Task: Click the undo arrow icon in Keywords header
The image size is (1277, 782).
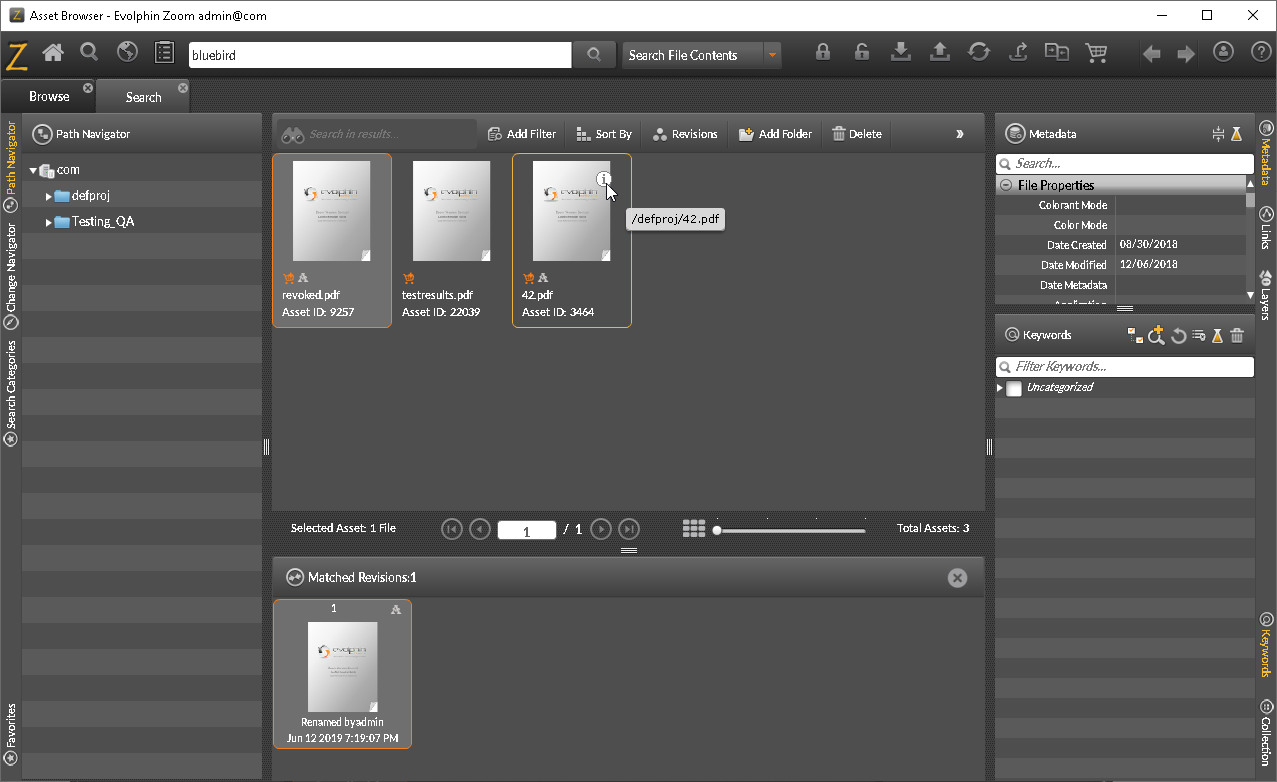Action: pos(1178,336)
